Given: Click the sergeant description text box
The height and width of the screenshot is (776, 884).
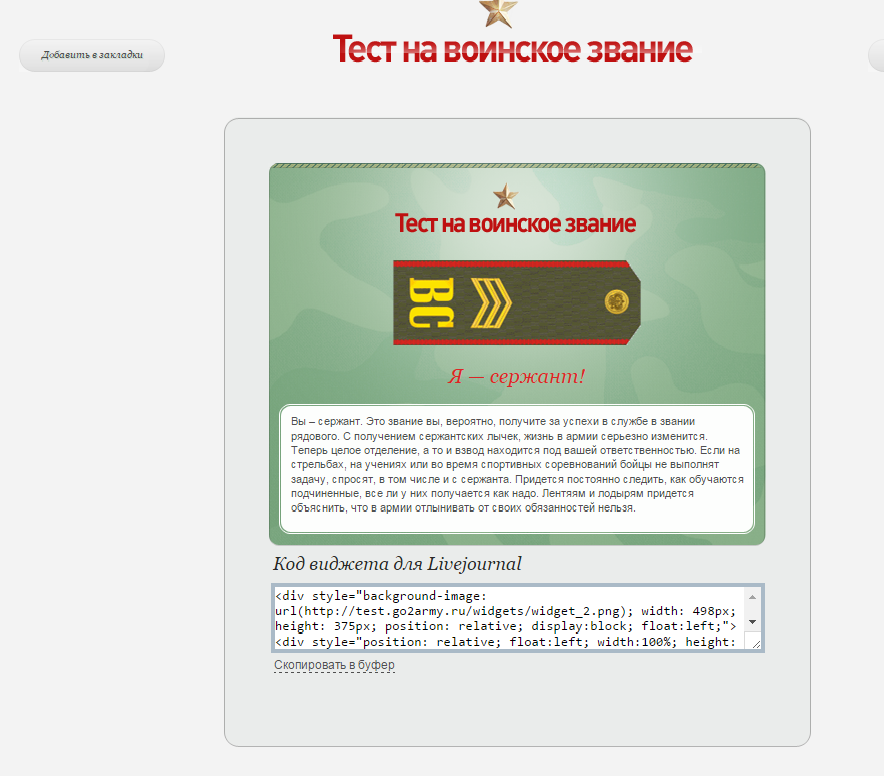Looking at the screenshot, I should coord(516,468).
